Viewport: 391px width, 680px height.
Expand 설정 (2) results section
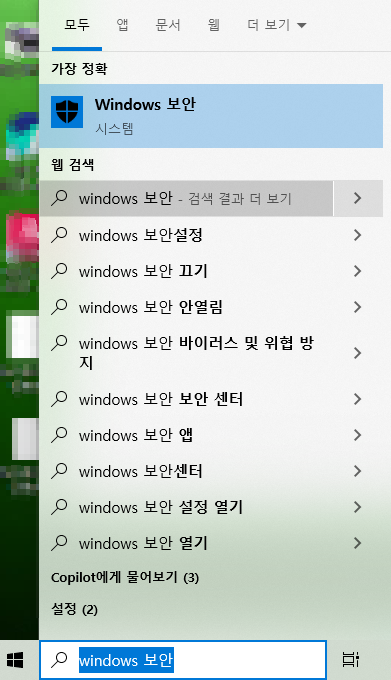click(x=74, y=609)
